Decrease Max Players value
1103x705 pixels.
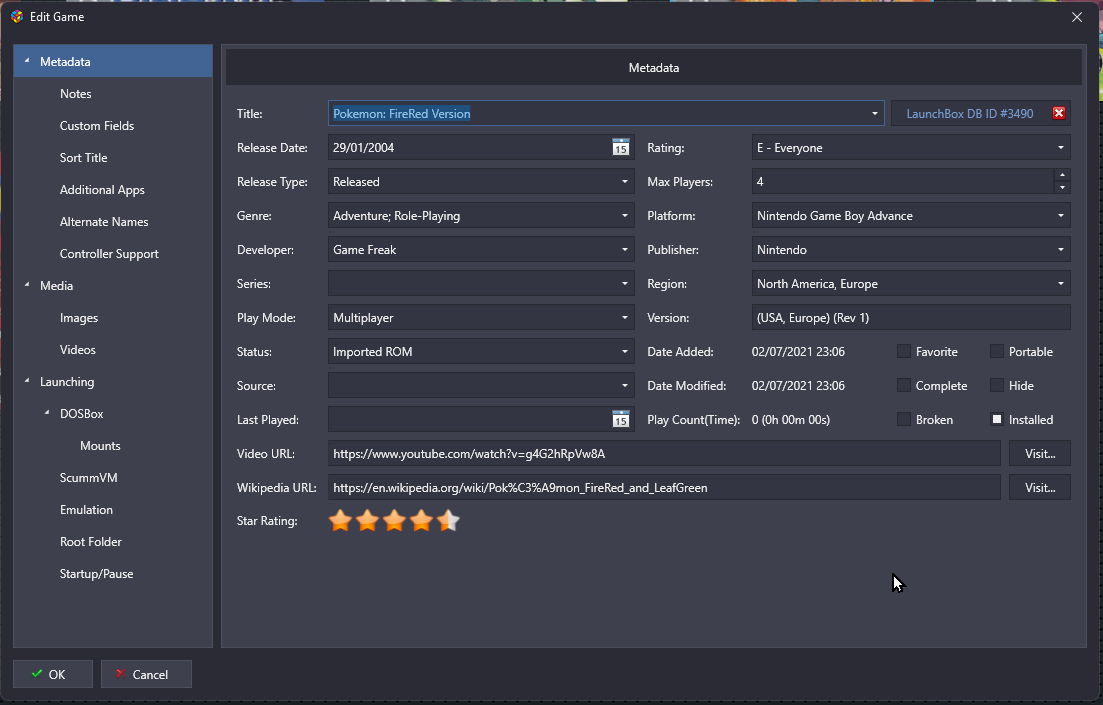pos(1062,188)
